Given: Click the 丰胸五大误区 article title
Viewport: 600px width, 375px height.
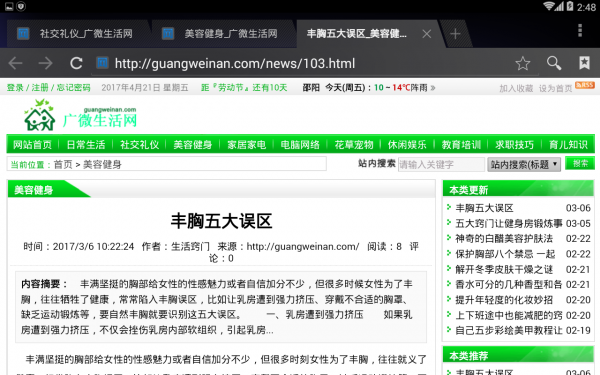Looking at the screenshot, I should tap(221, 221).
